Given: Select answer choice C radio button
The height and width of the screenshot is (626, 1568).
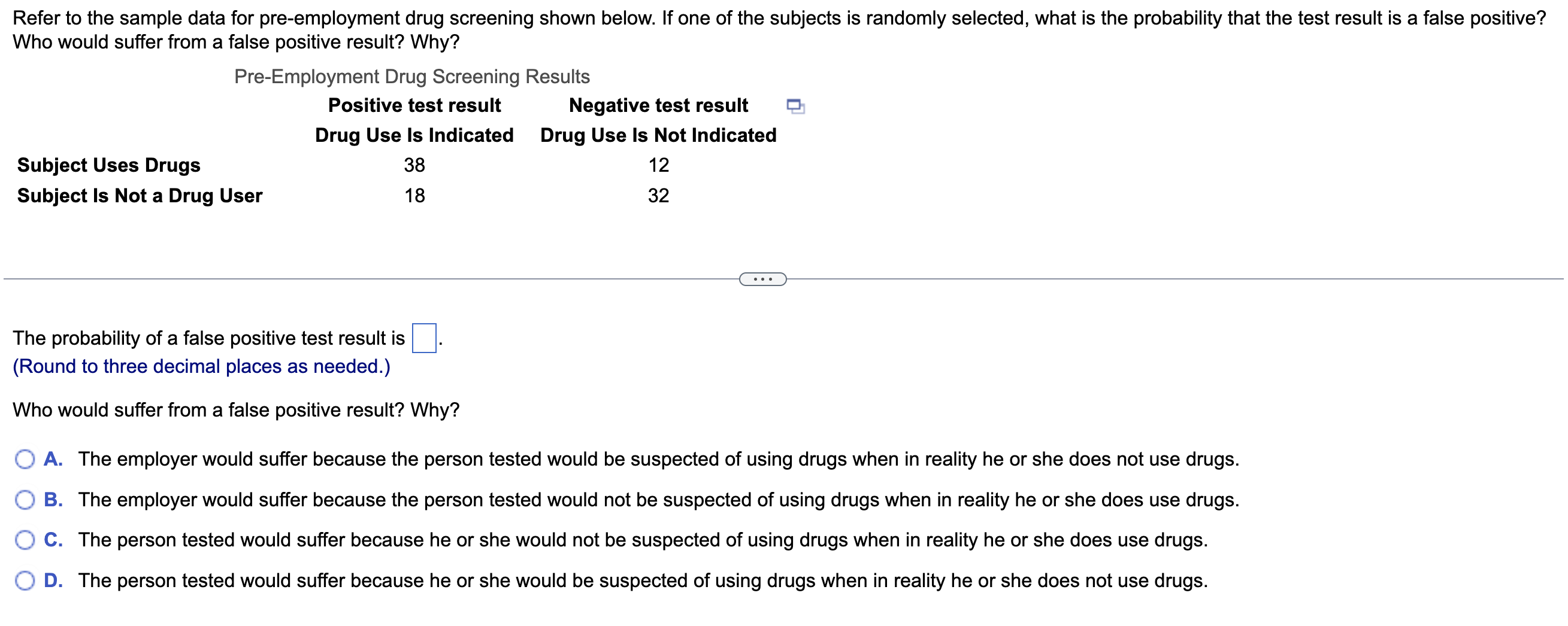Looking at the screenshot, I should [25, 540].
